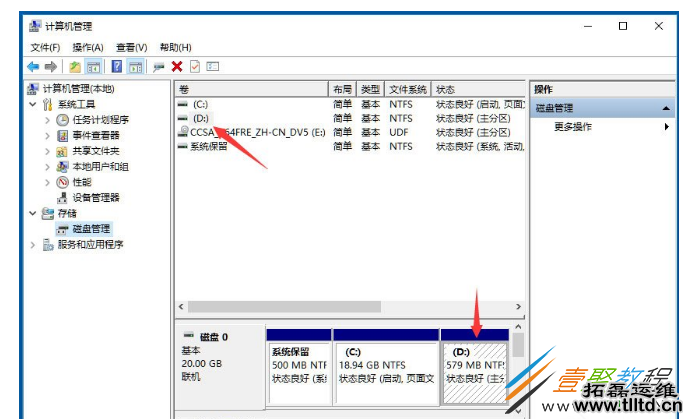
Task: Select 存储 label in the tree
Action: point(67,213)
